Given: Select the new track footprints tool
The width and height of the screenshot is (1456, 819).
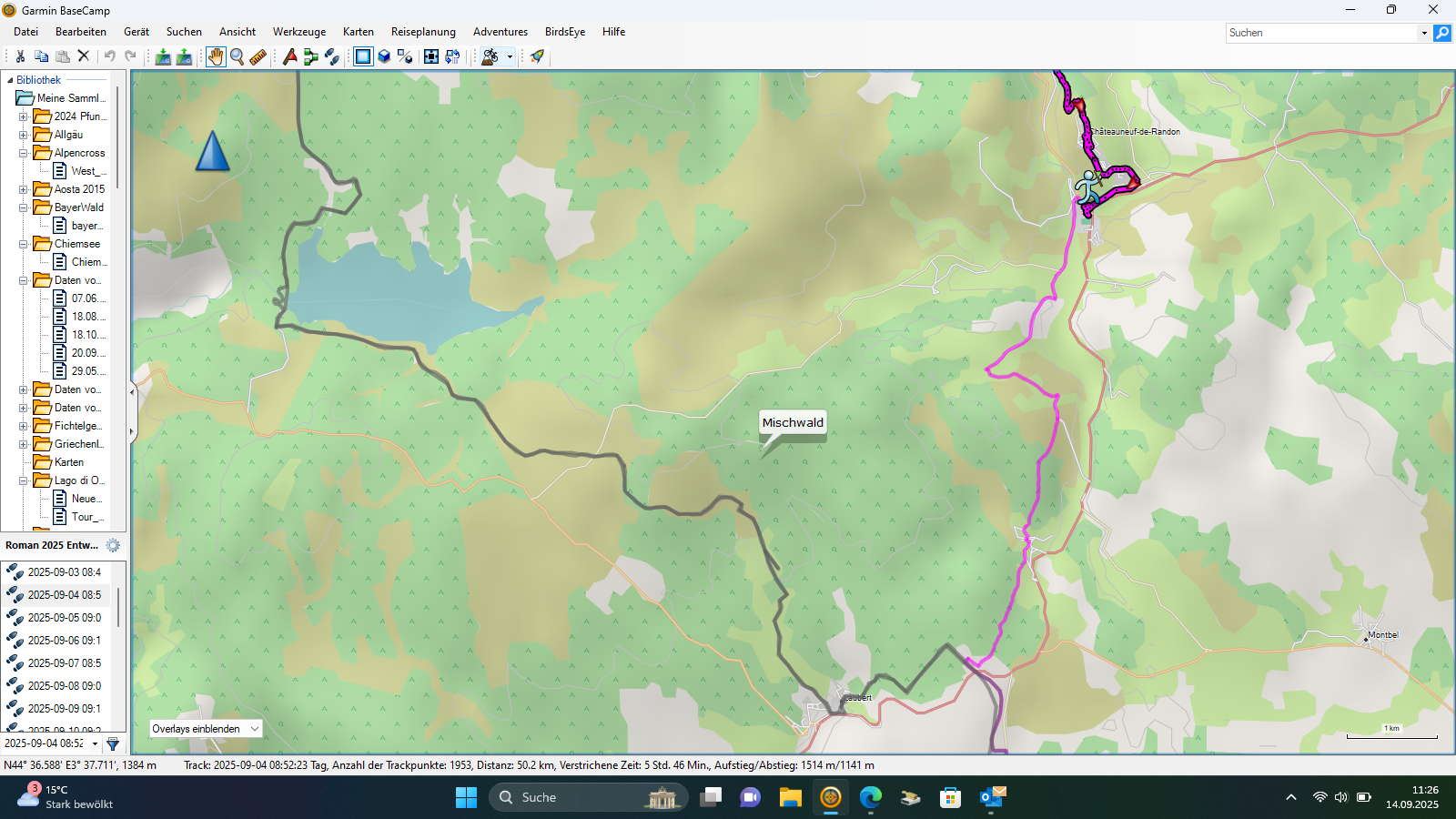Looking at the screenshot, I should 332,56.
